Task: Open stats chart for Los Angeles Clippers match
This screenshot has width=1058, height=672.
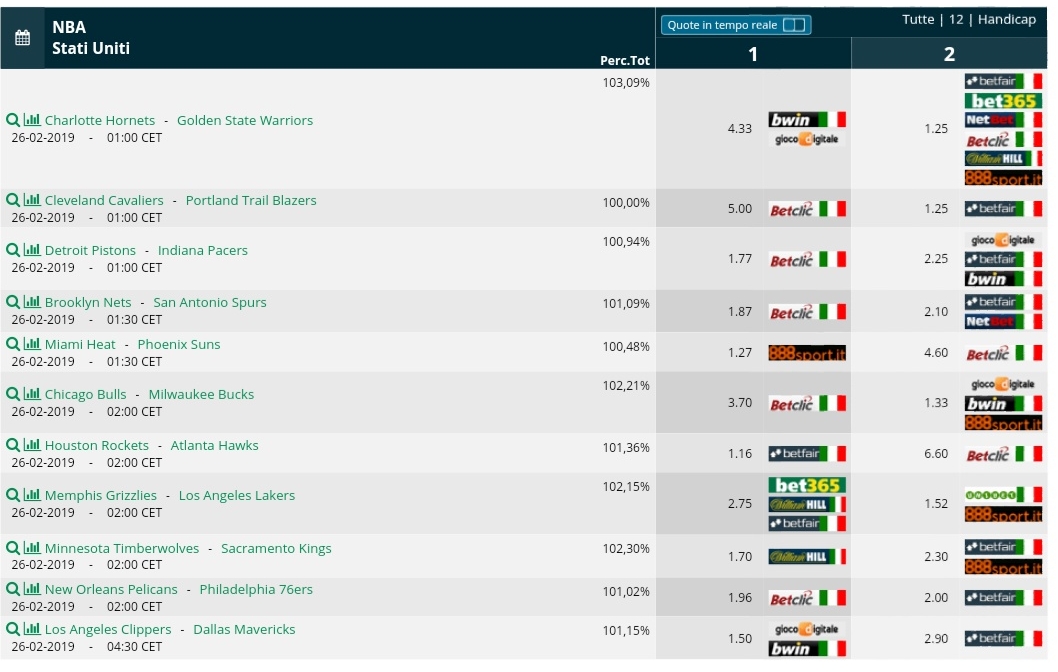Action: [x=32, y=629]
